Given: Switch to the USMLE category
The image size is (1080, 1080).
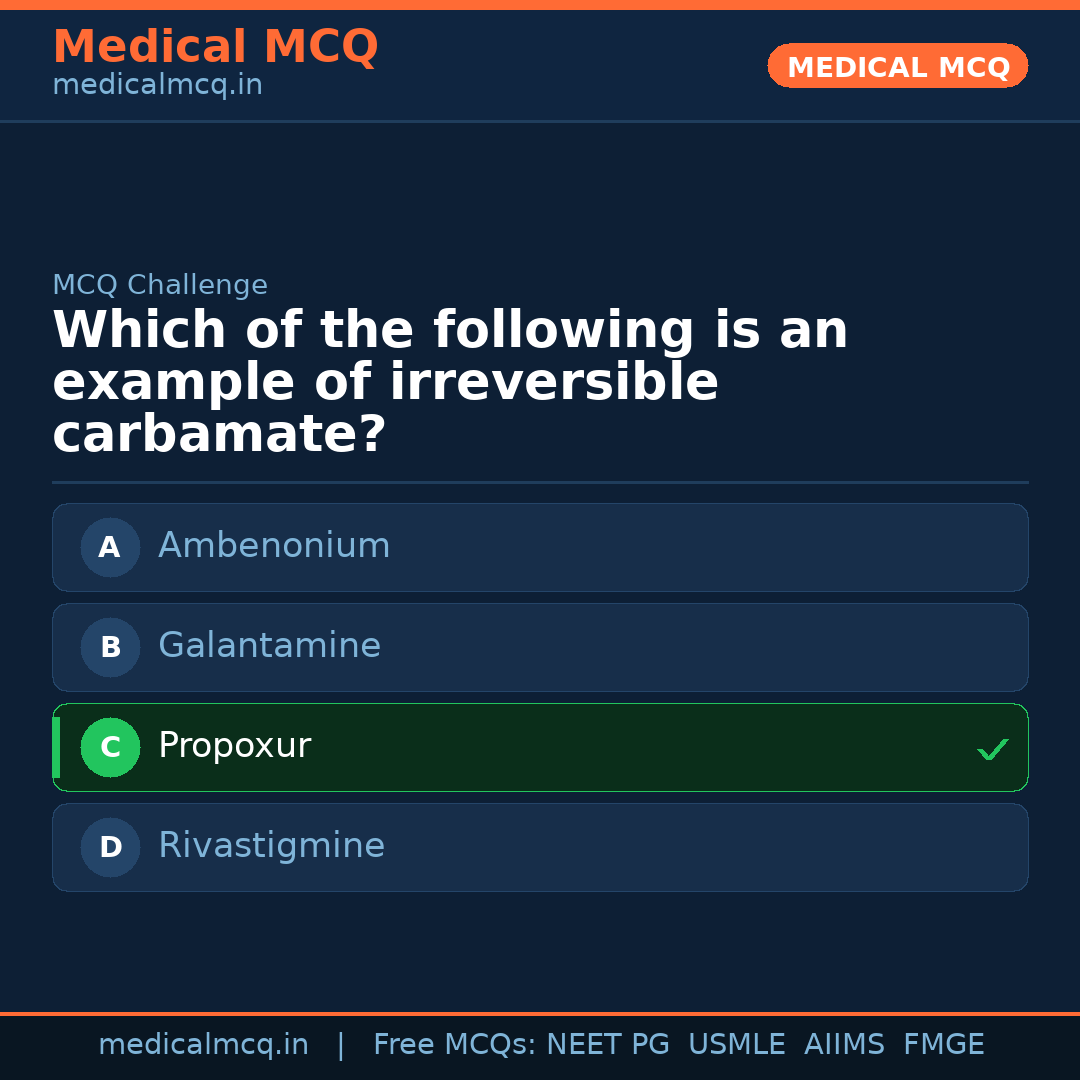Looking at the screenshot, I should pos(737,1043).
